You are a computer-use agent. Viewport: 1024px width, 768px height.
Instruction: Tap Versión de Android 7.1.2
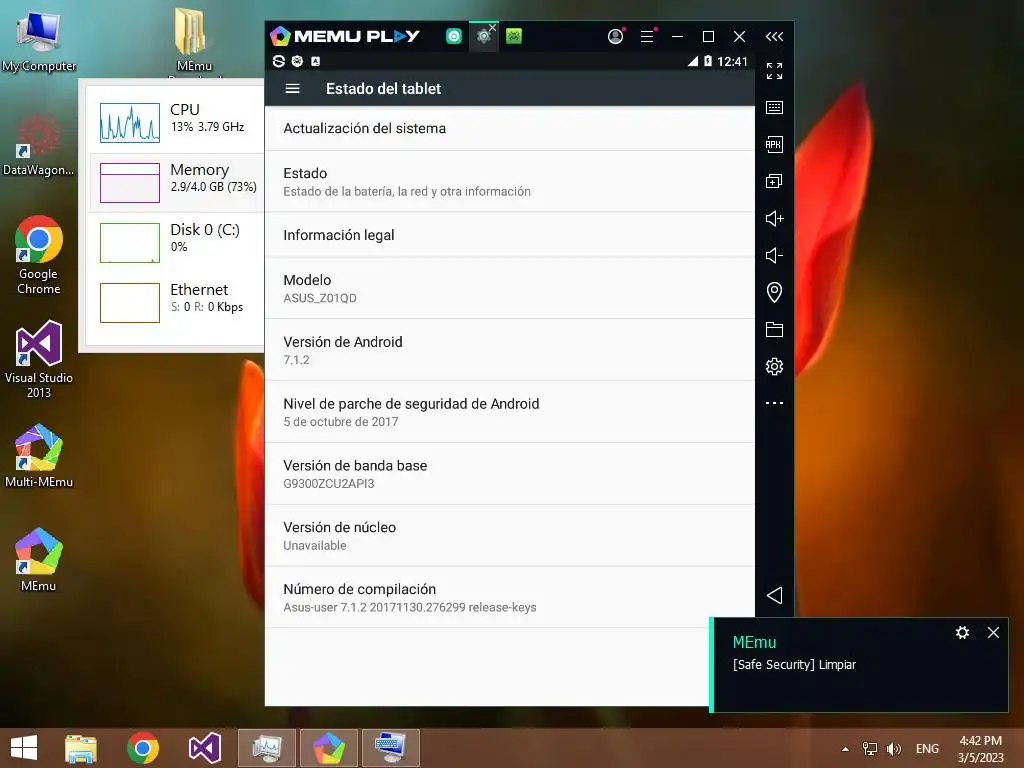509,350
